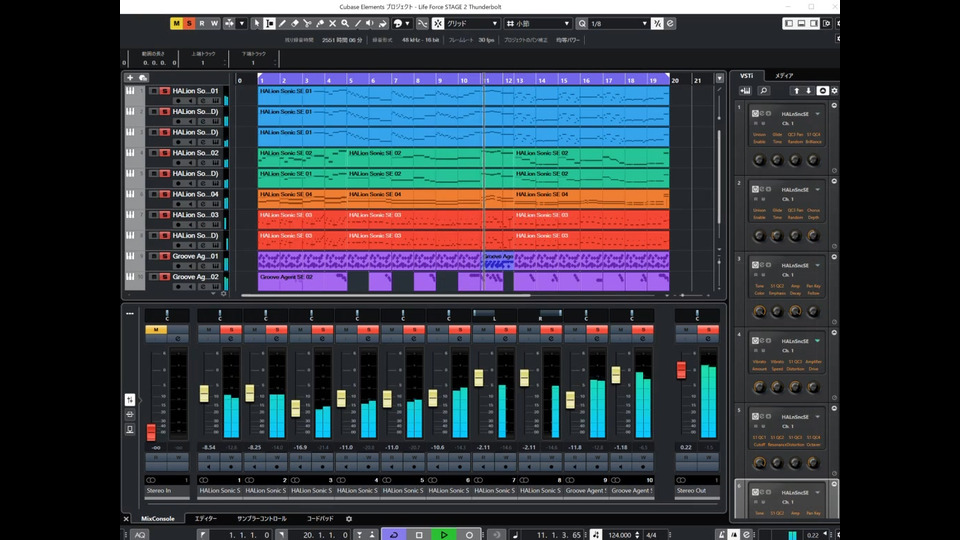Toggle the Cycle loop button in transport
Viewport: 960px width, 540px height.
click(394, 534)
